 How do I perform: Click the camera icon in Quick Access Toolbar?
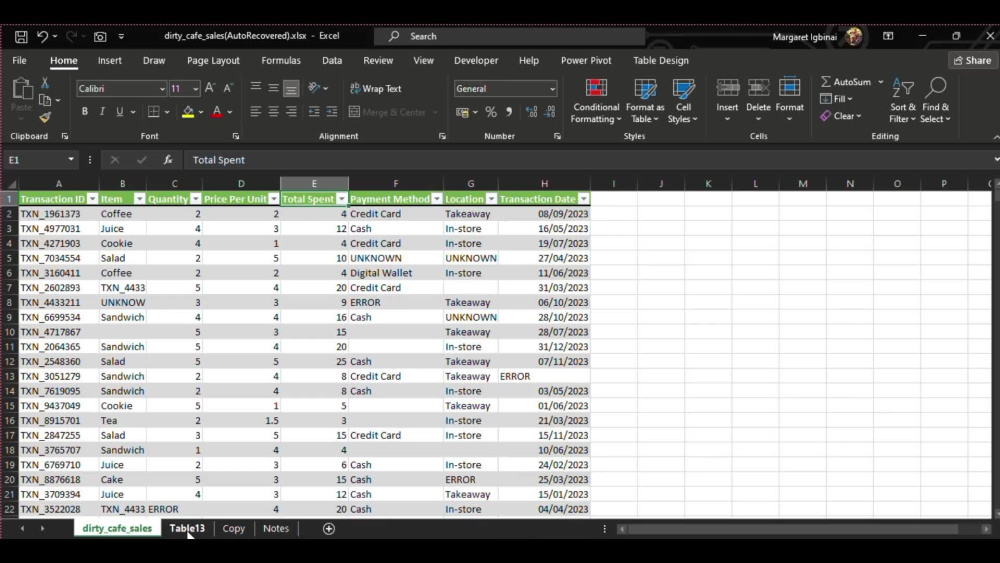[x=100, y=36]
